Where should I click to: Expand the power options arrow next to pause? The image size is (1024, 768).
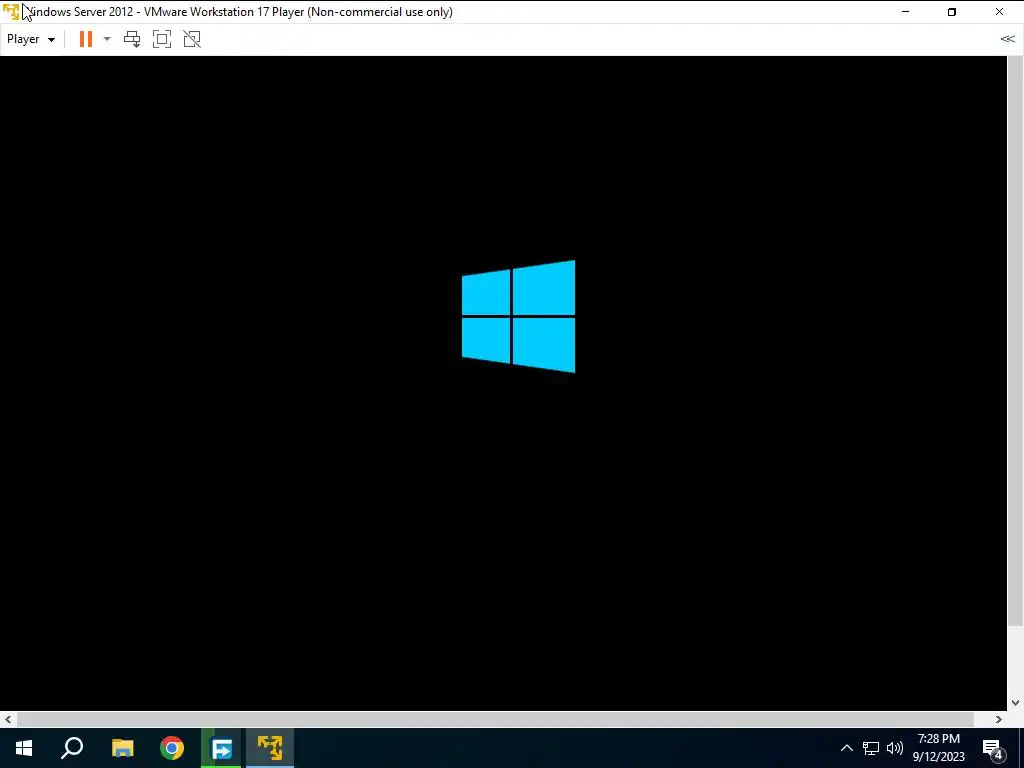107,39
